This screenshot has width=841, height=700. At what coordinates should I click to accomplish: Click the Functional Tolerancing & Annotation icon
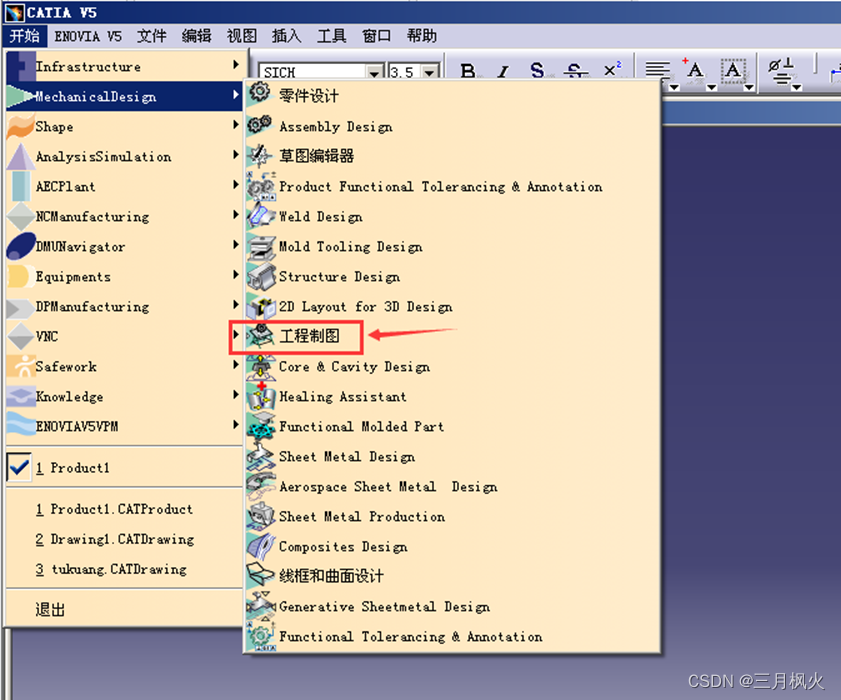tap(261, 636)
